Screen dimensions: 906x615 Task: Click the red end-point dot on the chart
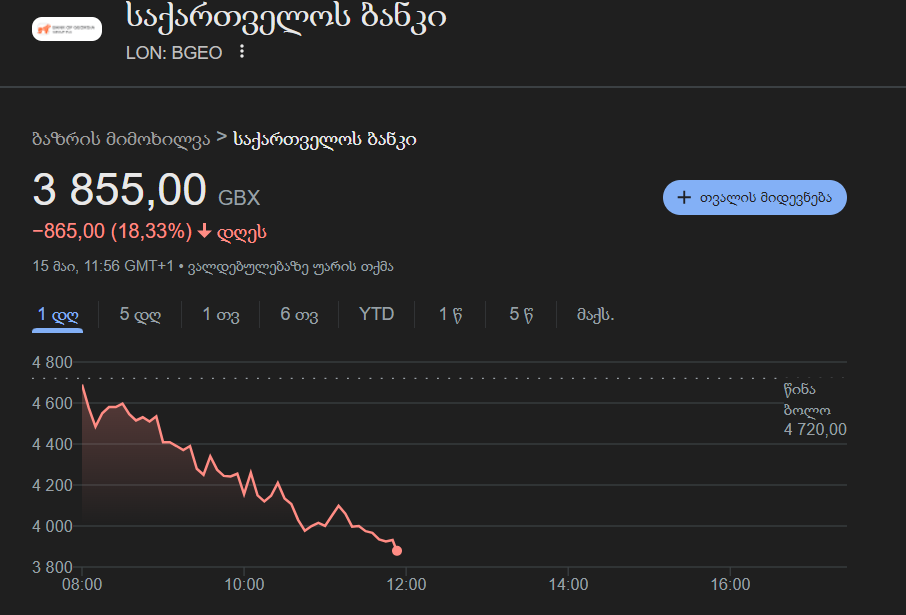(397, 551)
